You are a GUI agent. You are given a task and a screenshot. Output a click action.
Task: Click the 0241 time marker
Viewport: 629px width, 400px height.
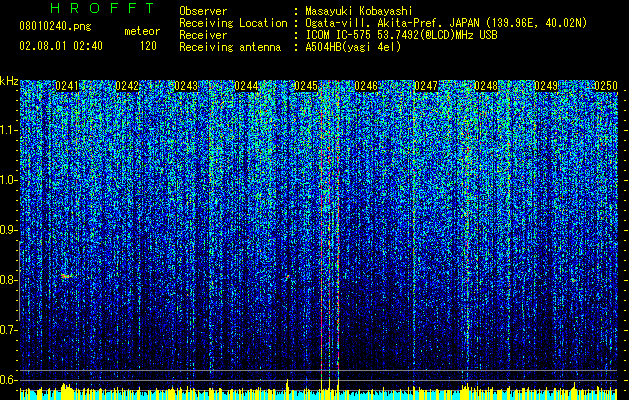coord(67,86)
